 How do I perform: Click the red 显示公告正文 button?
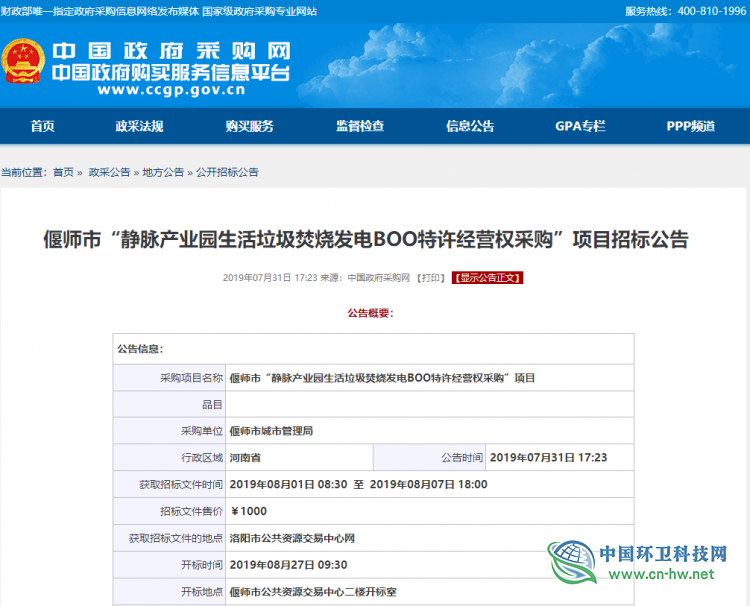coord(487,278)
